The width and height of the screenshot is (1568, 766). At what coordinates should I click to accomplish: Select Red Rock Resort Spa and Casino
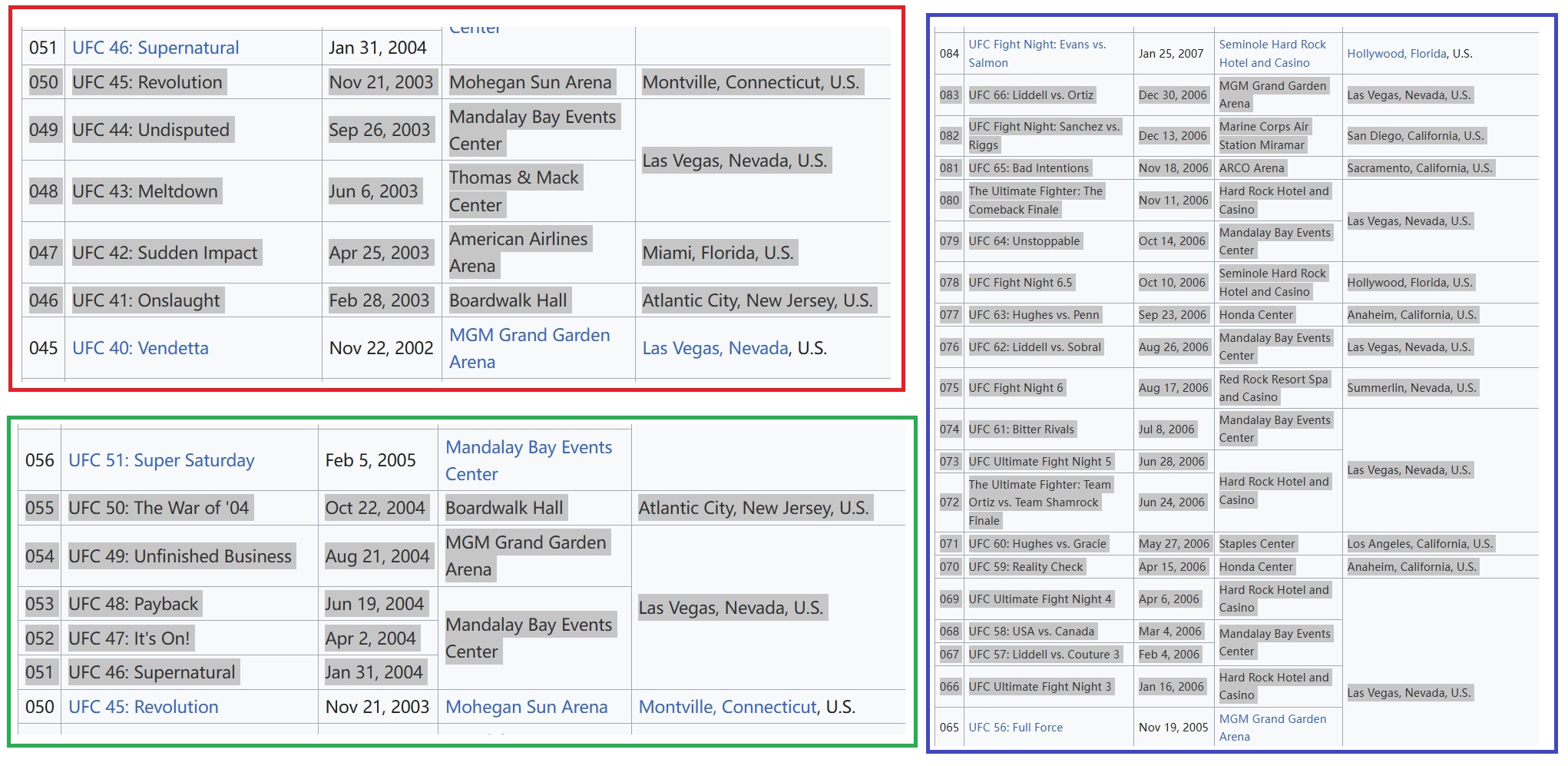pyautogui.click(x=1273, y=388)
